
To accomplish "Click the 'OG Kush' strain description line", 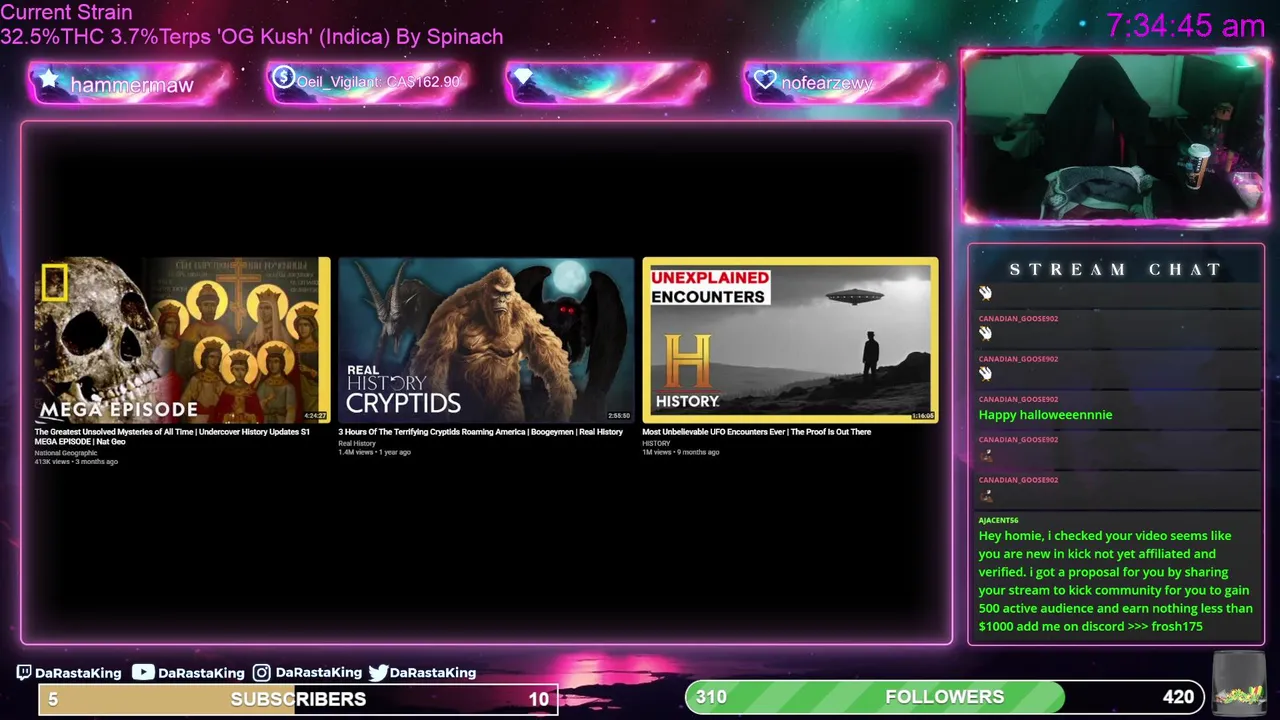I will [x=252, y=37].
